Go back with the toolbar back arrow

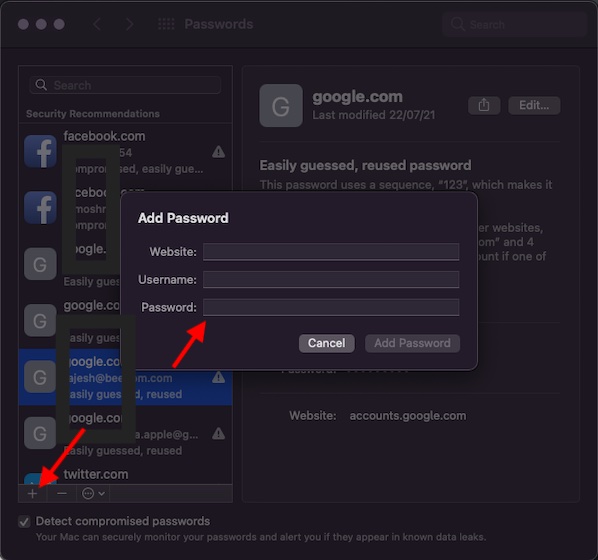point(97,24)
